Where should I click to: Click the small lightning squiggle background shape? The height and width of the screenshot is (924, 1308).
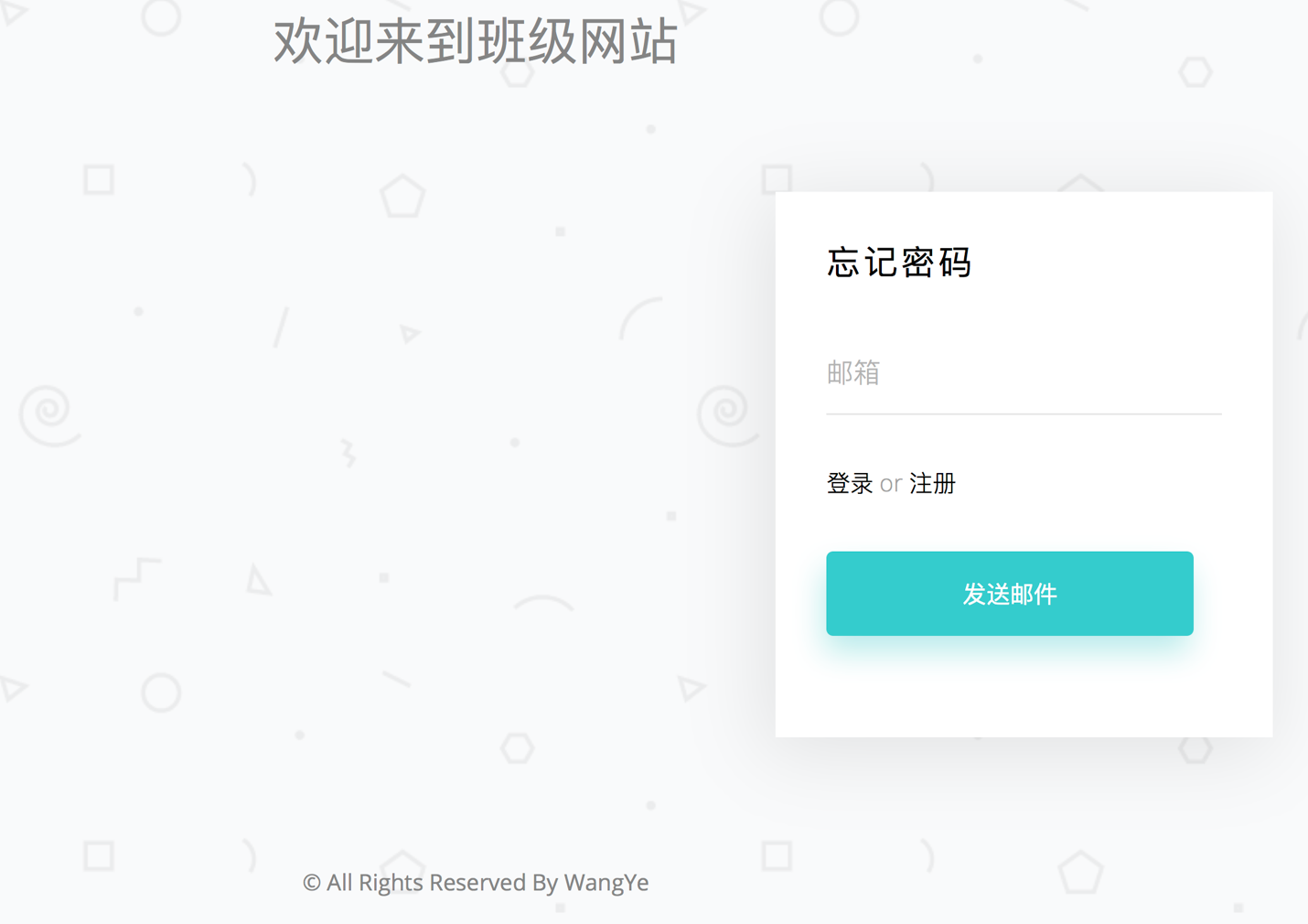[348, 453]
